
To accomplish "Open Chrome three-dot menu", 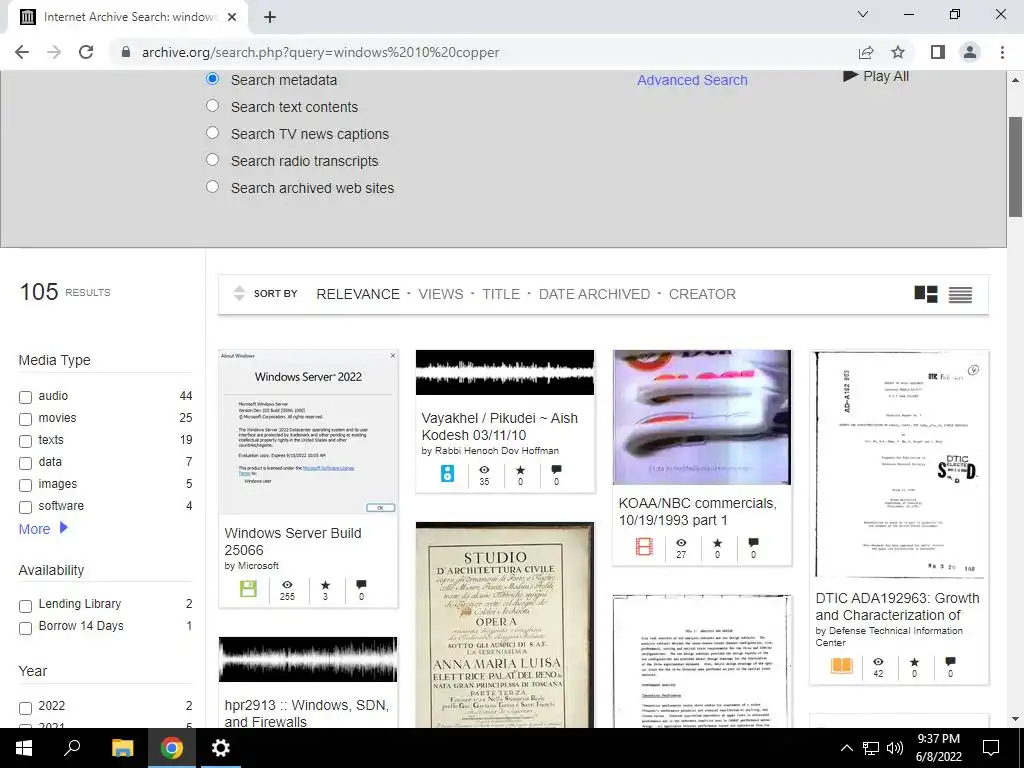I will 1002,52.
